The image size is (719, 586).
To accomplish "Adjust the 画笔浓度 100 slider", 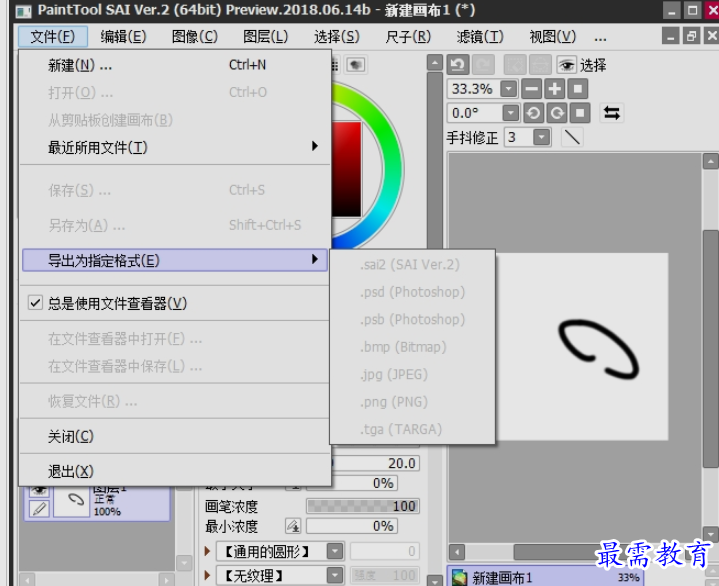I will coord(363,506).
